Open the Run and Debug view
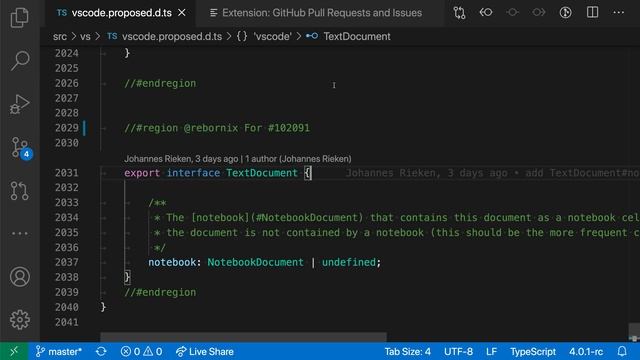 [20, 104]
